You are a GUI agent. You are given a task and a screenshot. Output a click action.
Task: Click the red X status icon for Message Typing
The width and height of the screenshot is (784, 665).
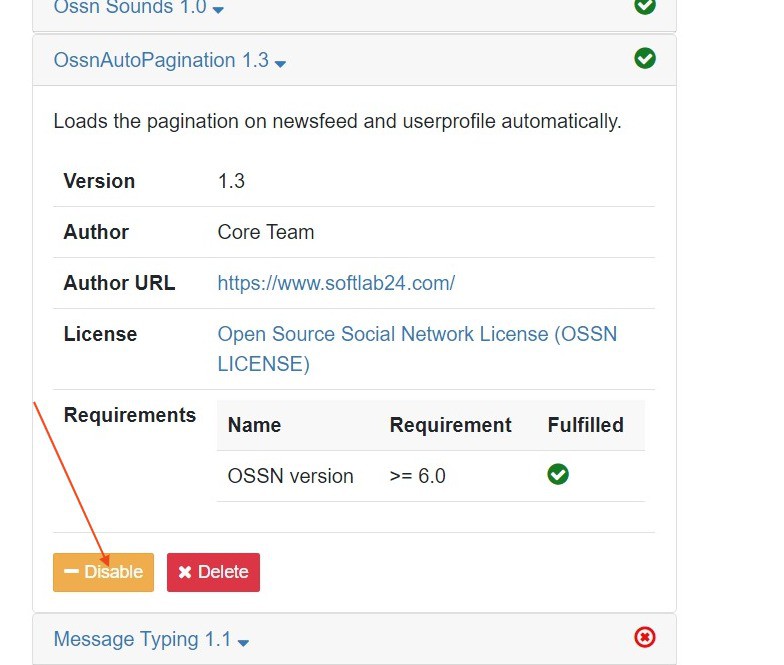(645, 637)
